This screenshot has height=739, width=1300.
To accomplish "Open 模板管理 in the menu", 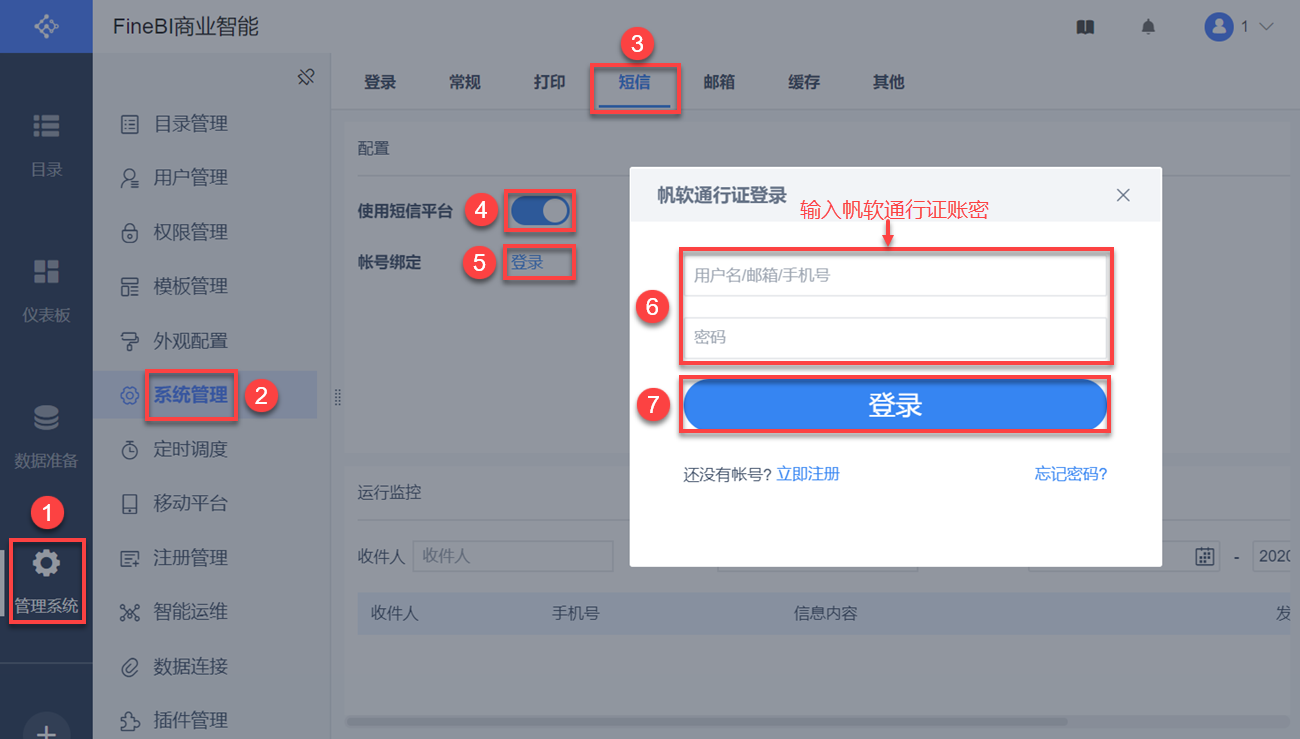I will click(191, 287).
